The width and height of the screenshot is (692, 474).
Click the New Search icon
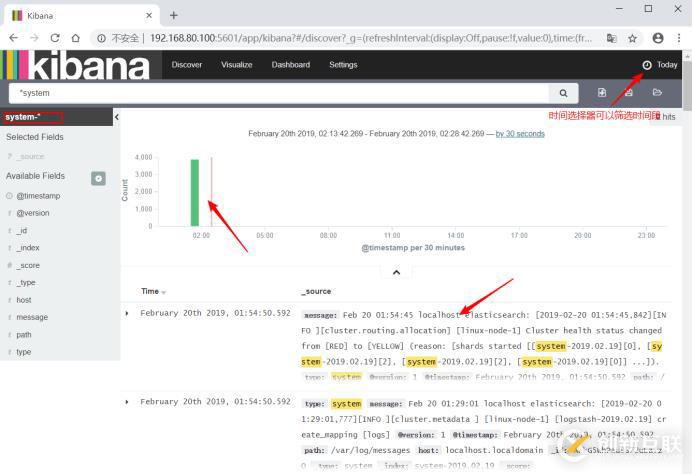click(602, 92)
